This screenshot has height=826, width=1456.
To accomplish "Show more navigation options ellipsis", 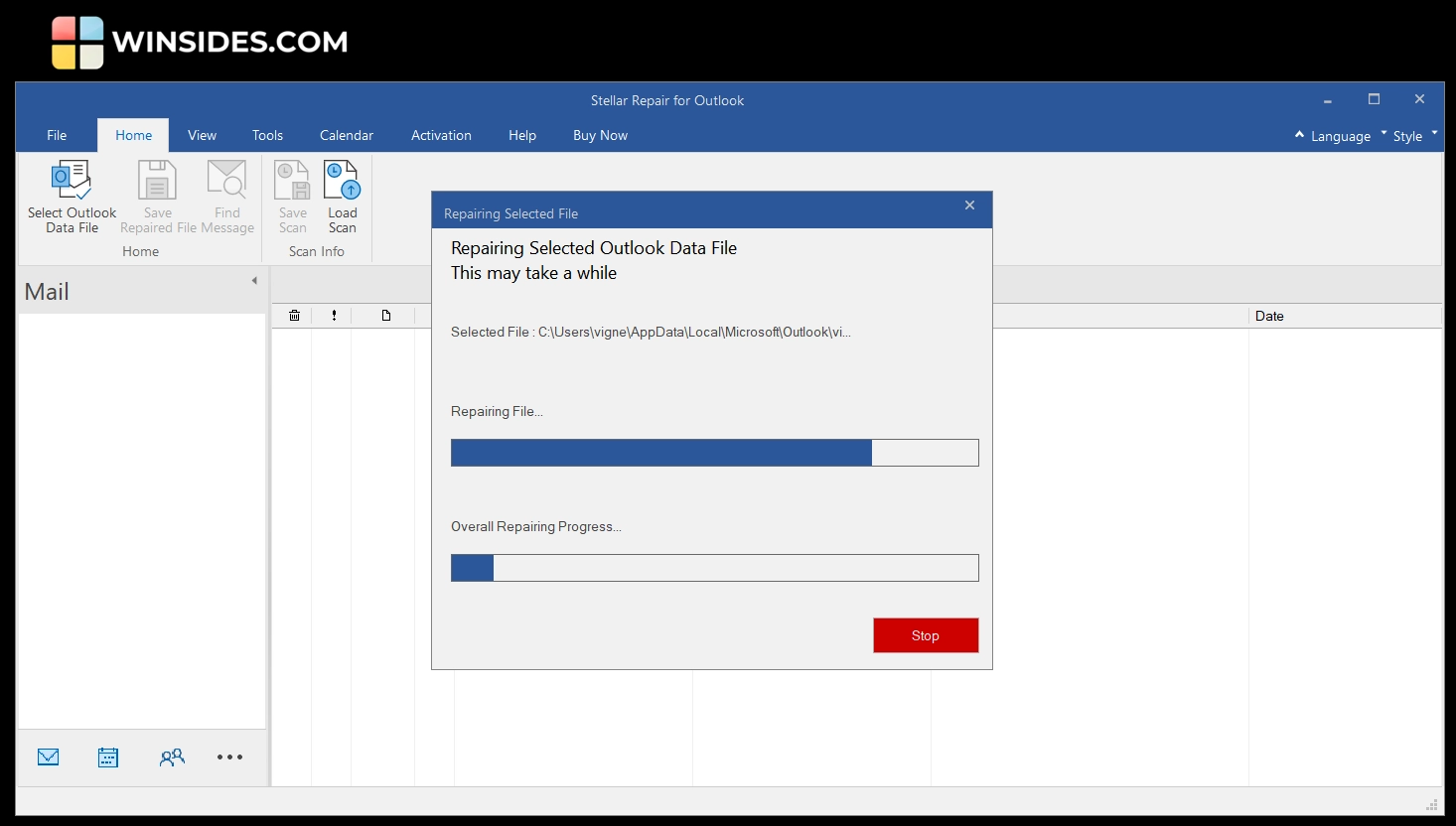I will point(229,757).
